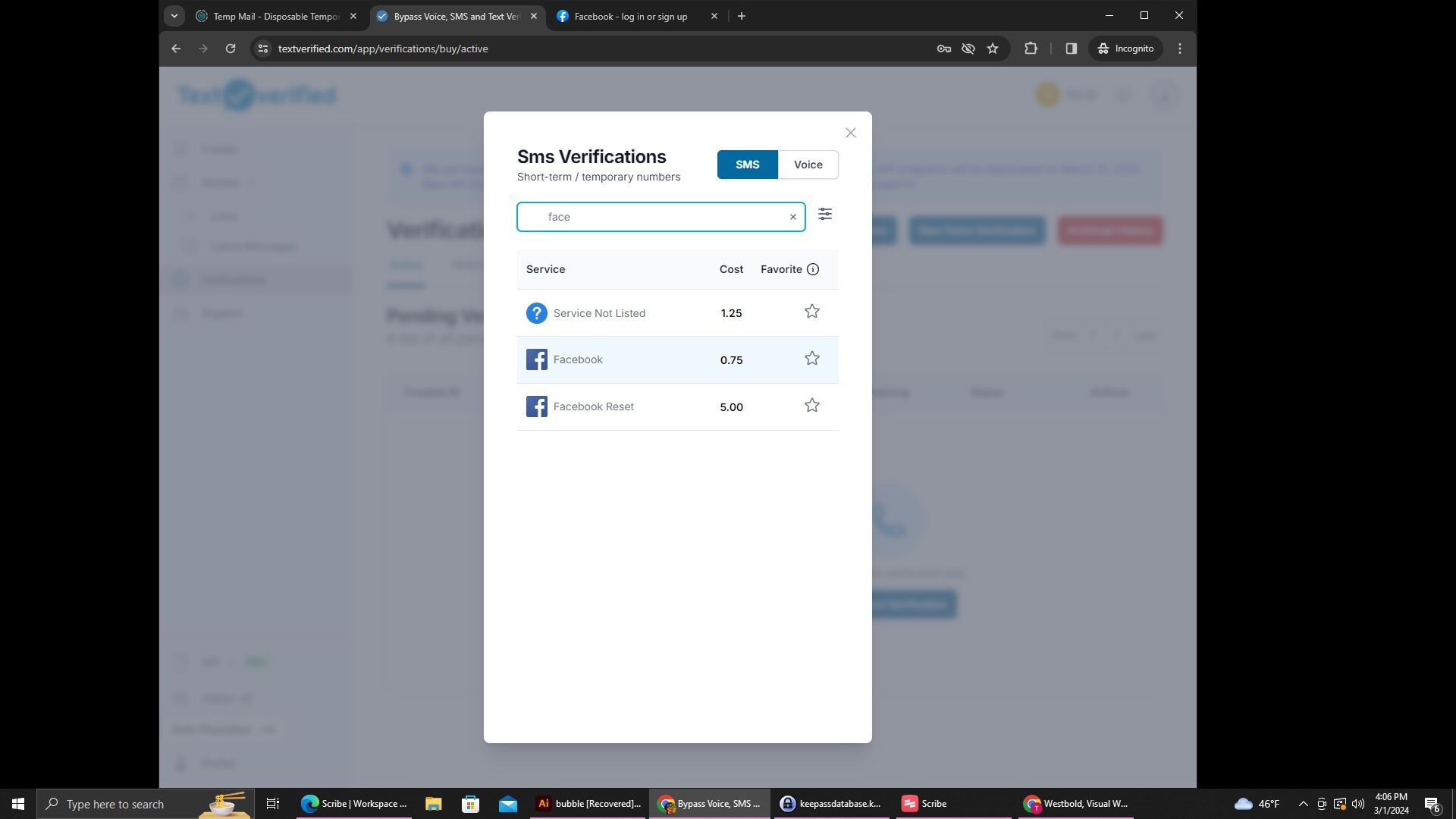The width and height of the screenshot is (1456, 819).
Task: Open the Chrome three-dot menu
Action: coord(1179,48)
